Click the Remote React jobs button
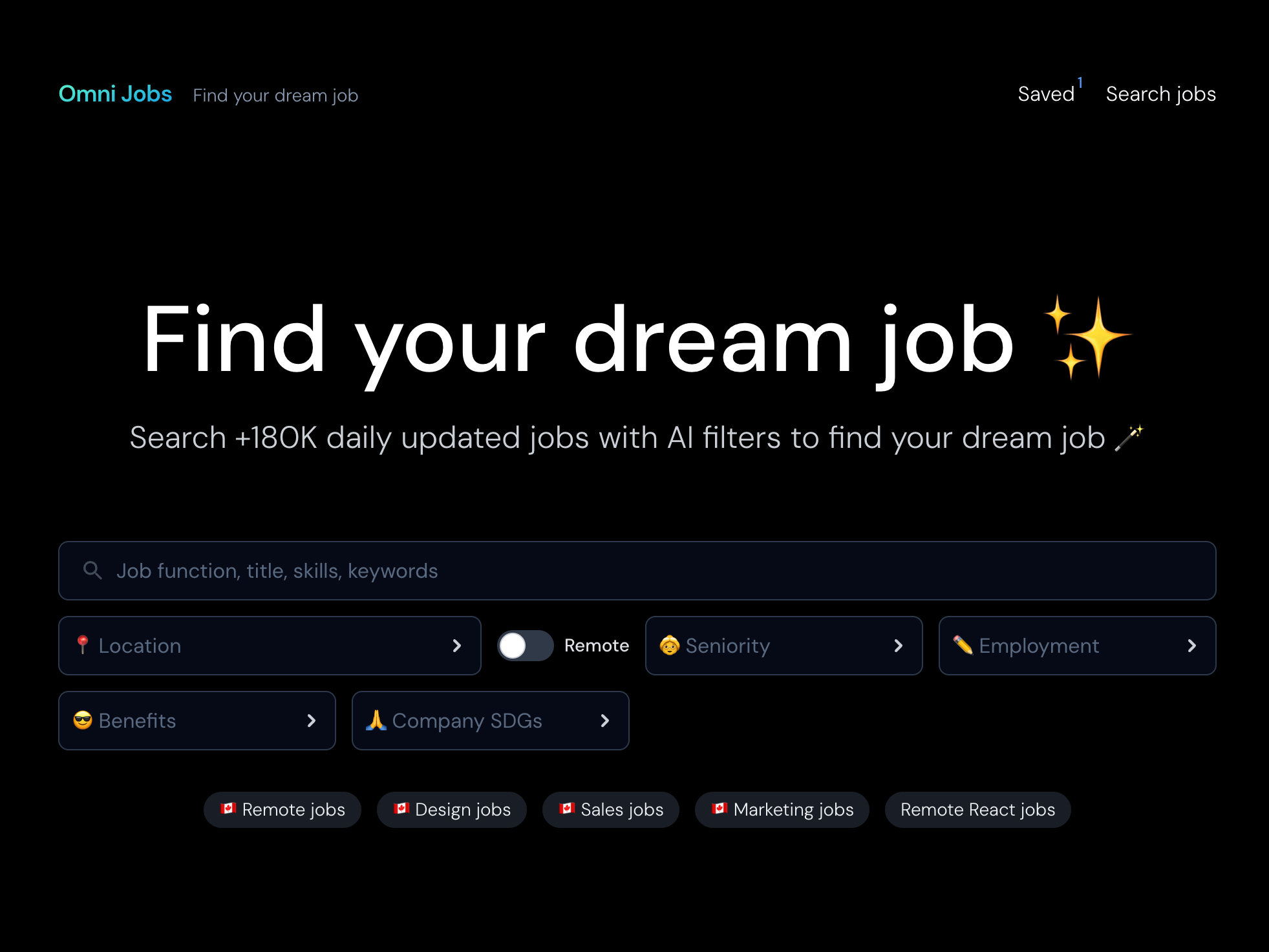The image size is (1269, 952). click(x=977, y=810)
